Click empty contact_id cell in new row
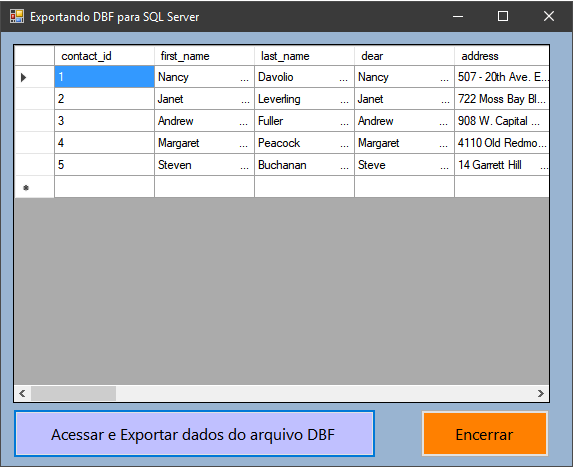The height and width of the screenshot is (468, 573). [x=105, y=187]
